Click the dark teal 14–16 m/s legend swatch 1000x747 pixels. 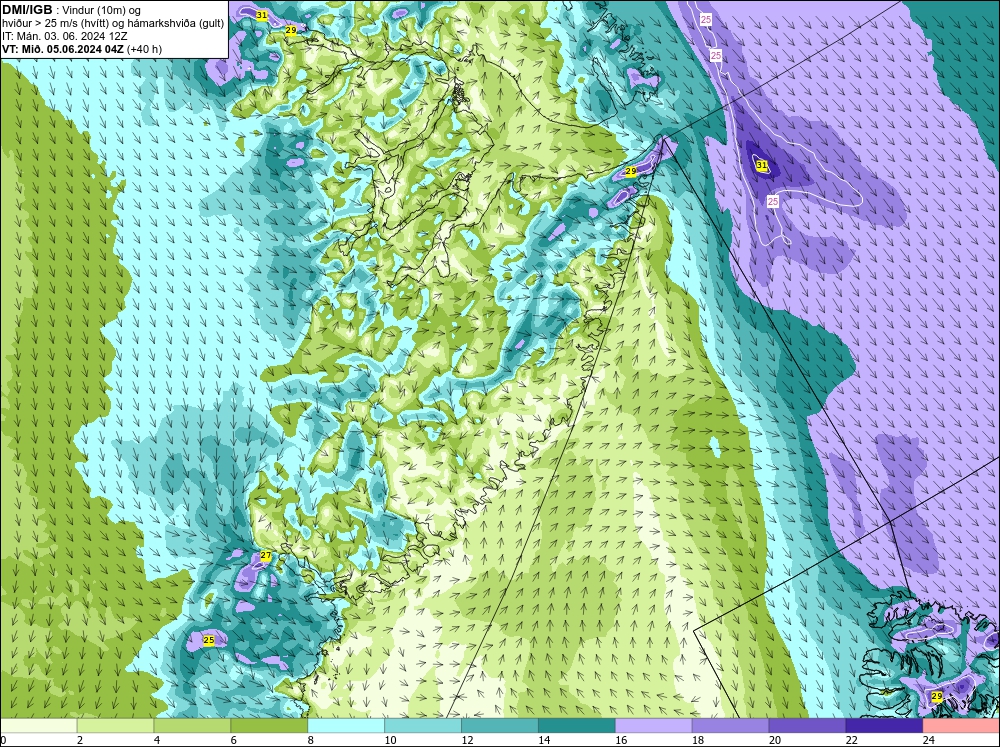[577, 725]
